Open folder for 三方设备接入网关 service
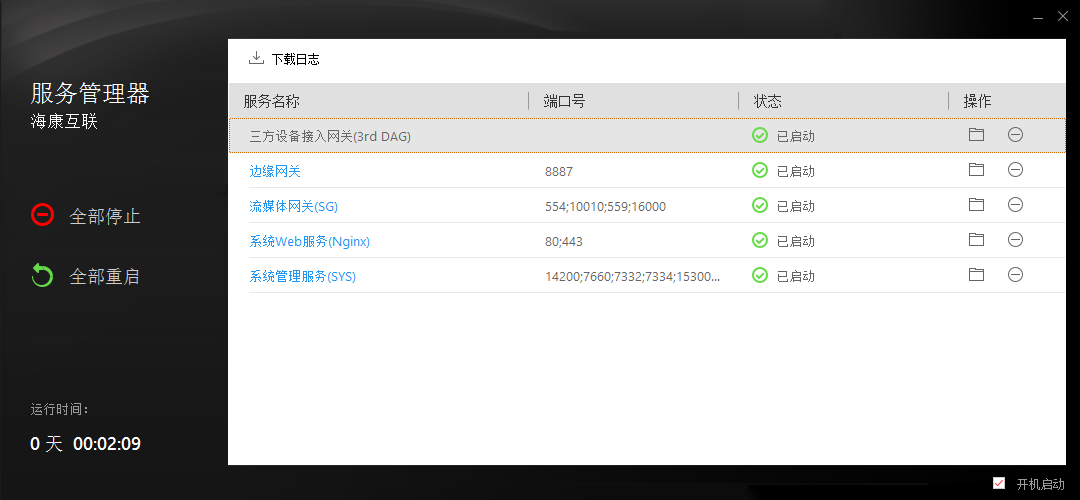The width and height of the screenshot is (1080, 500). [976, 135]
